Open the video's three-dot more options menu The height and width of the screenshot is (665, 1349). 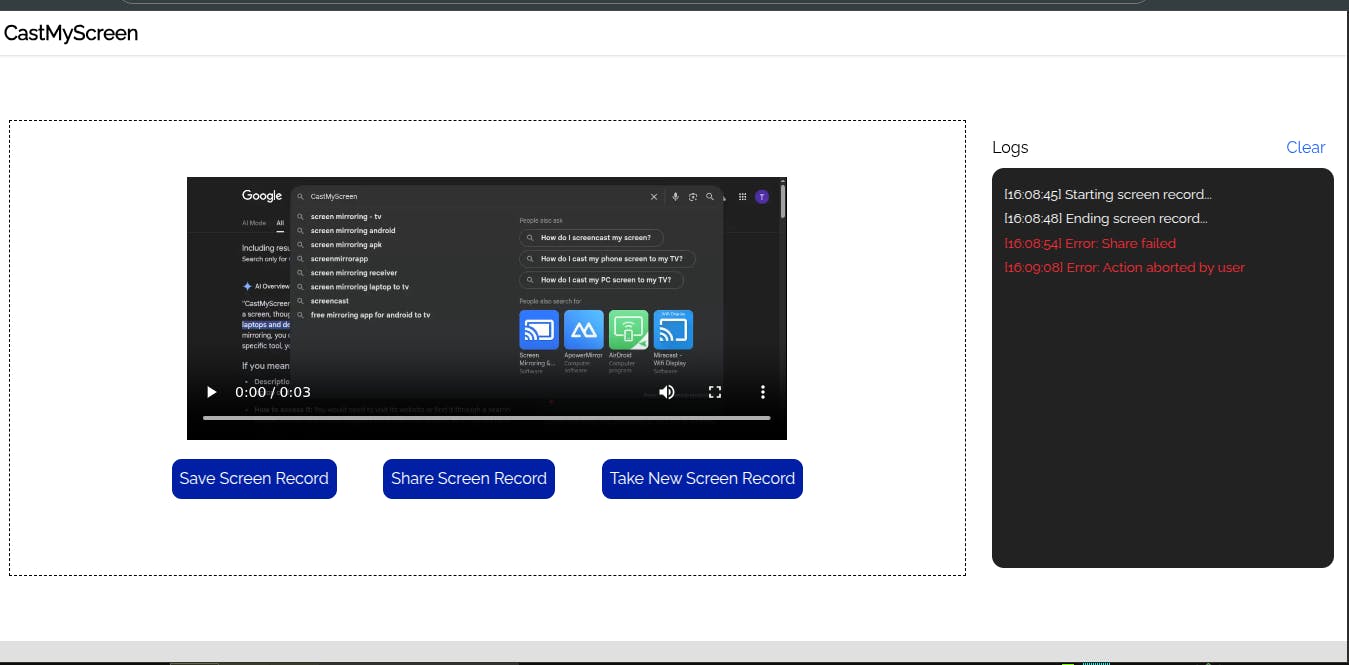coord(763,392)
